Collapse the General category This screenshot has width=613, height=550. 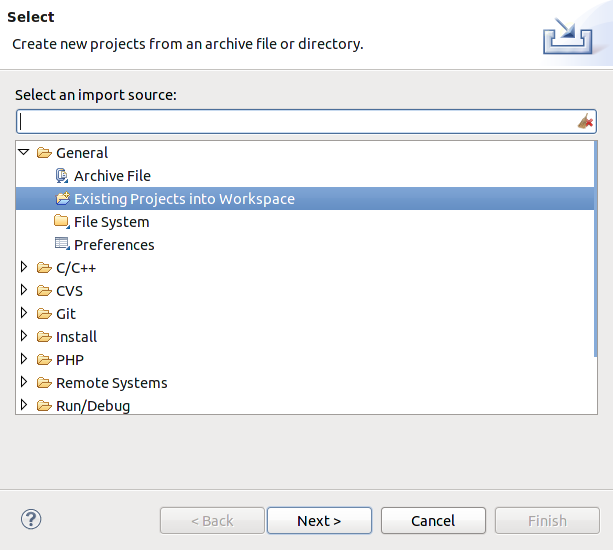tap(24, 152)
